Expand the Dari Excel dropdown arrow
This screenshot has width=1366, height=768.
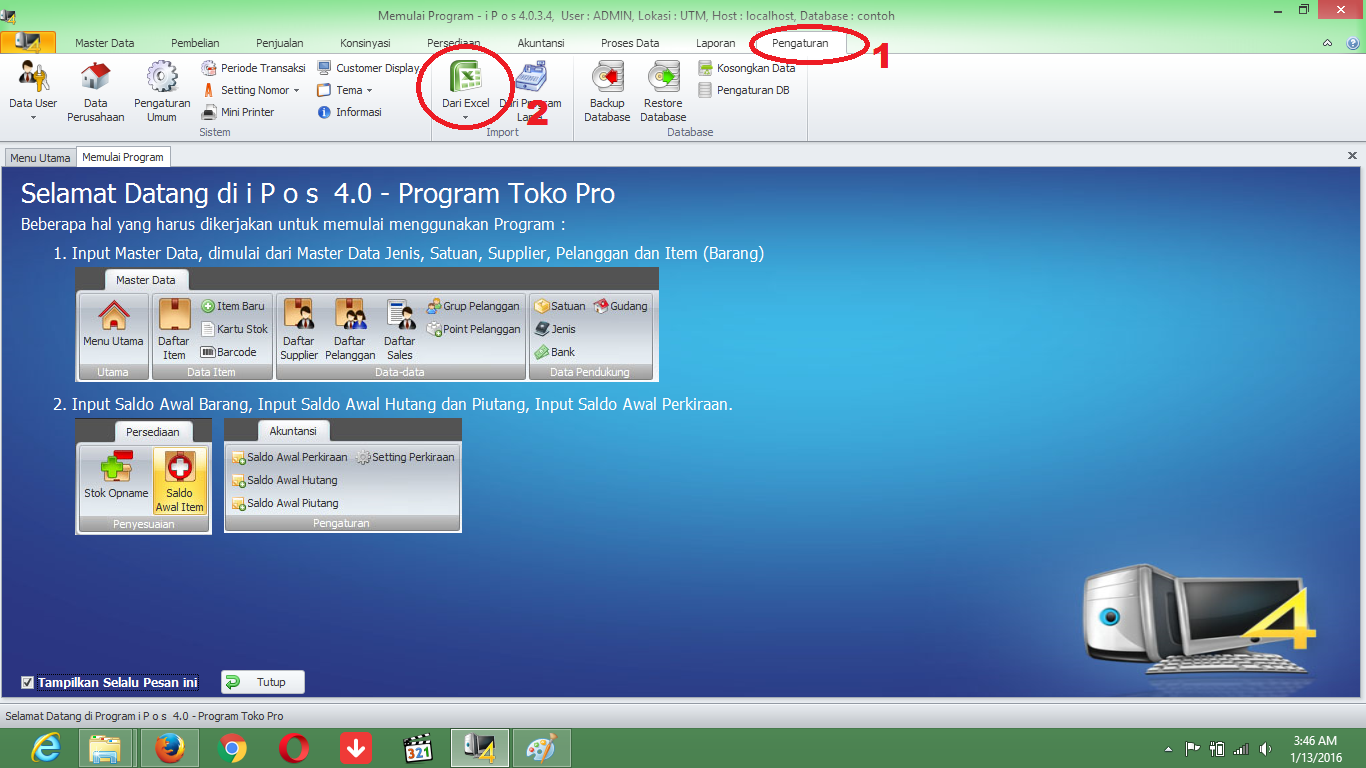pyautogui.click(x=465, y=119)
